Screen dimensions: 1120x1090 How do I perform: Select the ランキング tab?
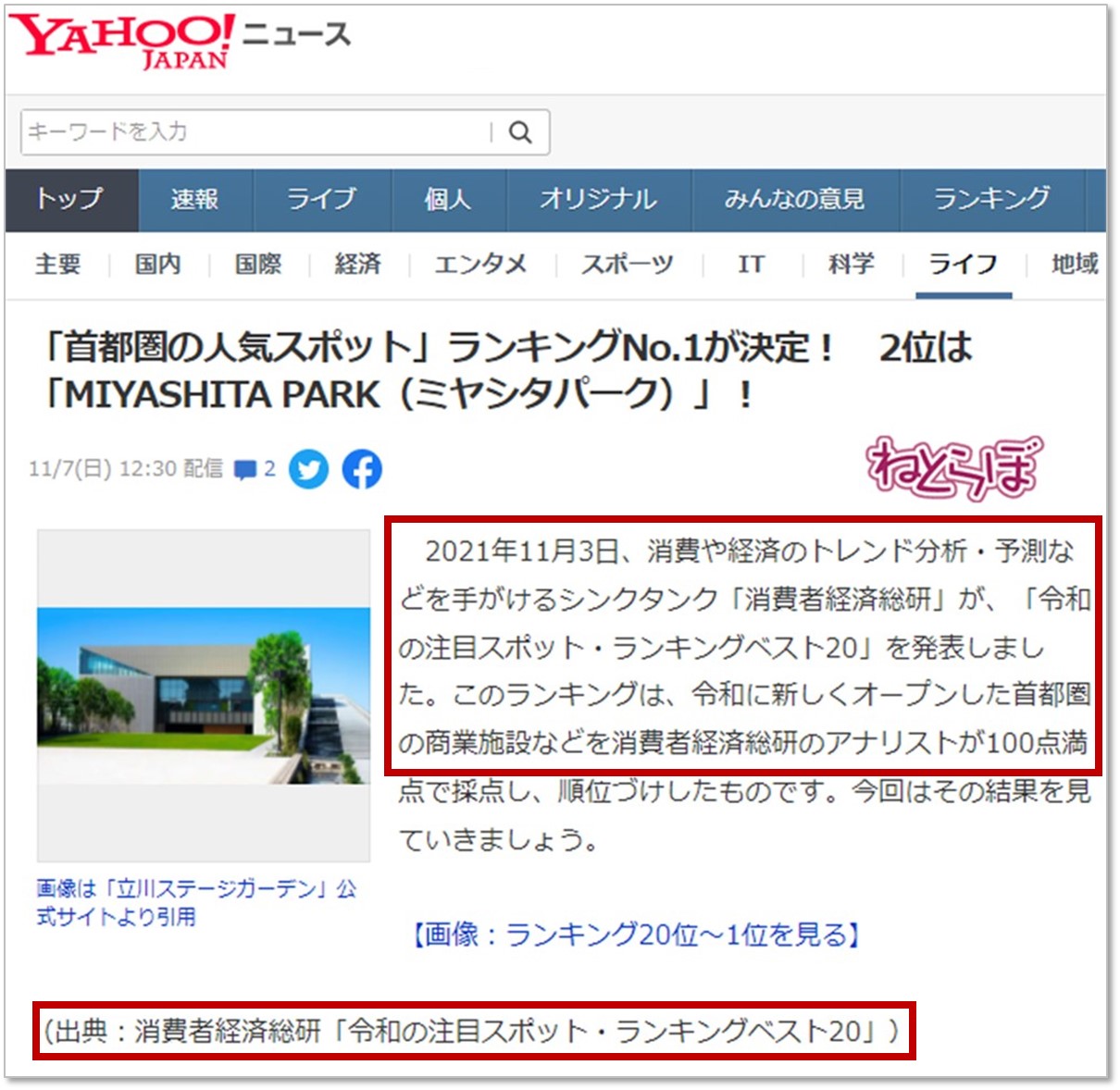(x=991, y=199)
